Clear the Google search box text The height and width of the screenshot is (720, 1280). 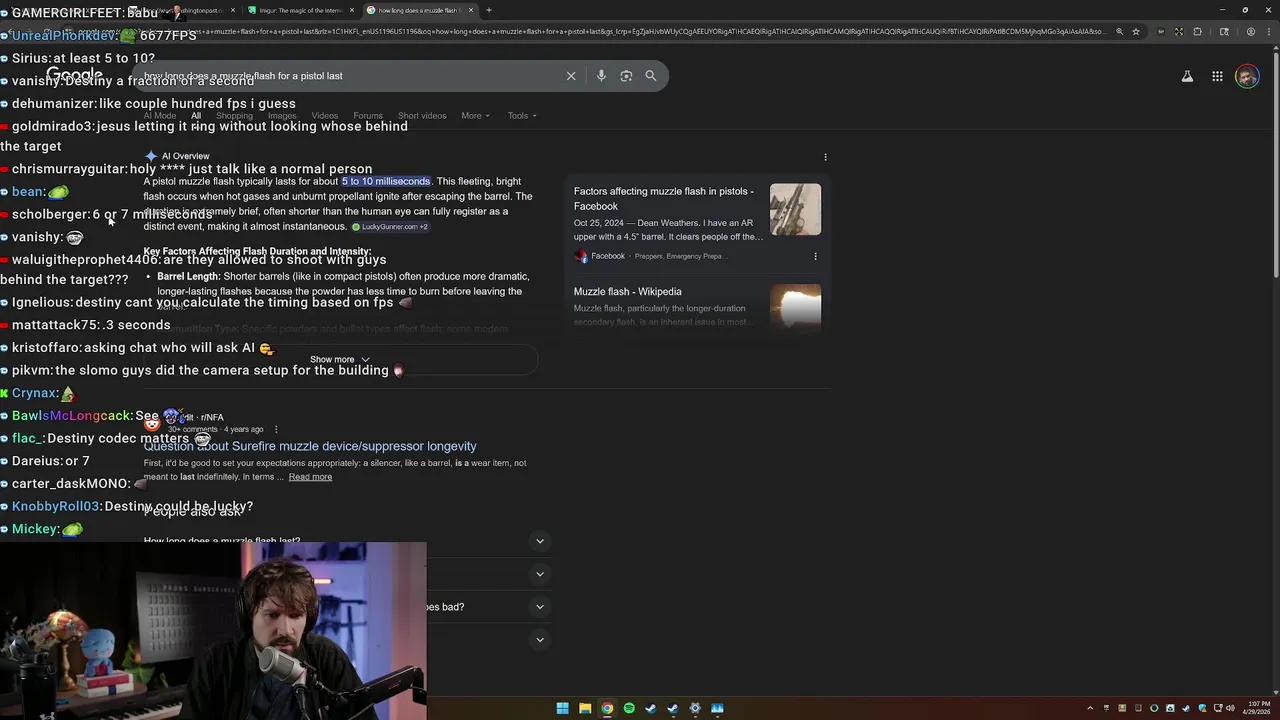(571, 76)
